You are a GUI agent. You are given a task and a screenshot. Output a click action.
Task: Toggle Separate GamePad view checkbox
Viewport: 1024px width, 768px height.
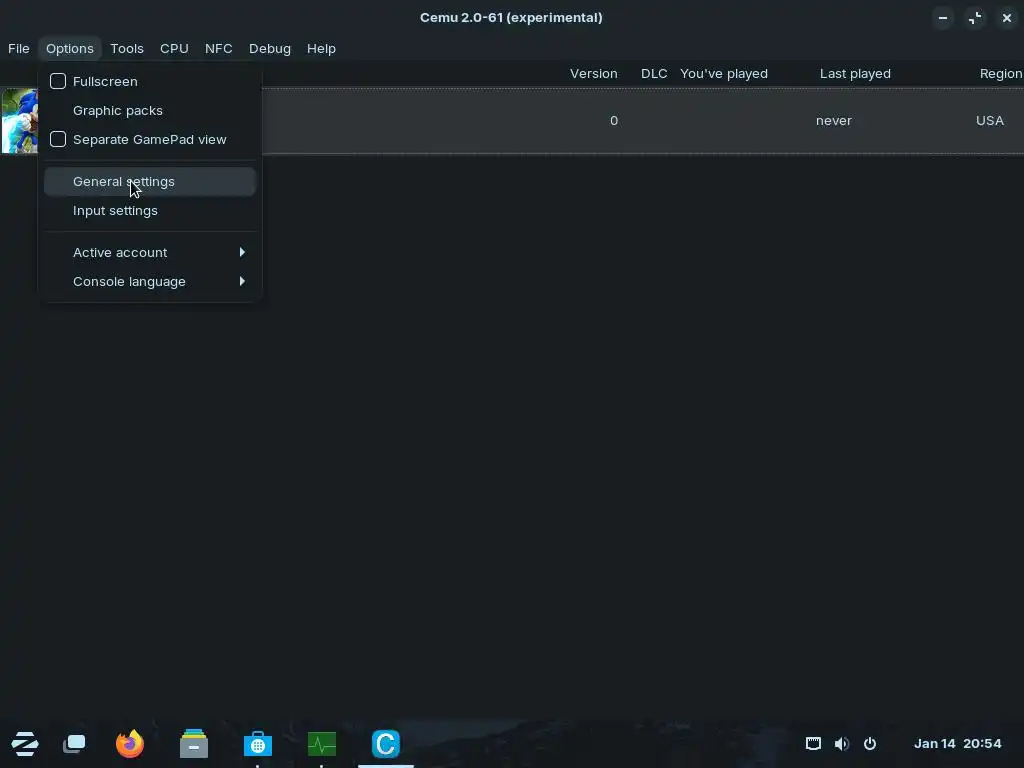pos(58,139)
